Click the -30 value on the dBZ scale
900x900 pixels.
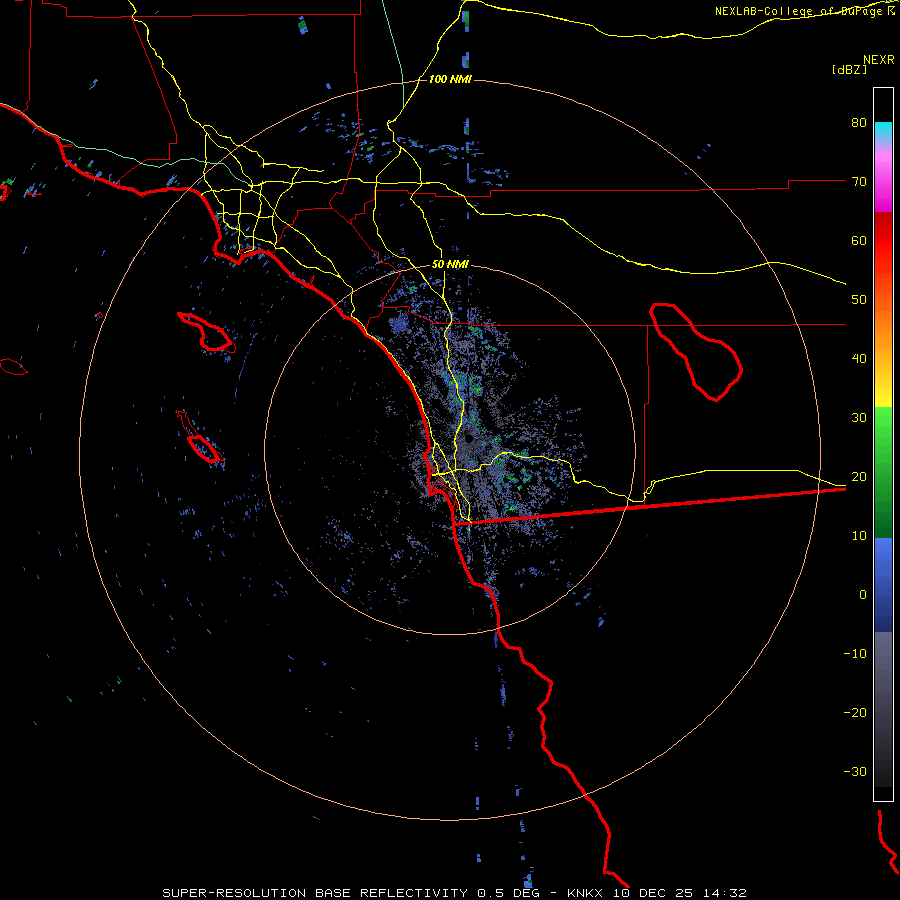click(x=855, y=771)
